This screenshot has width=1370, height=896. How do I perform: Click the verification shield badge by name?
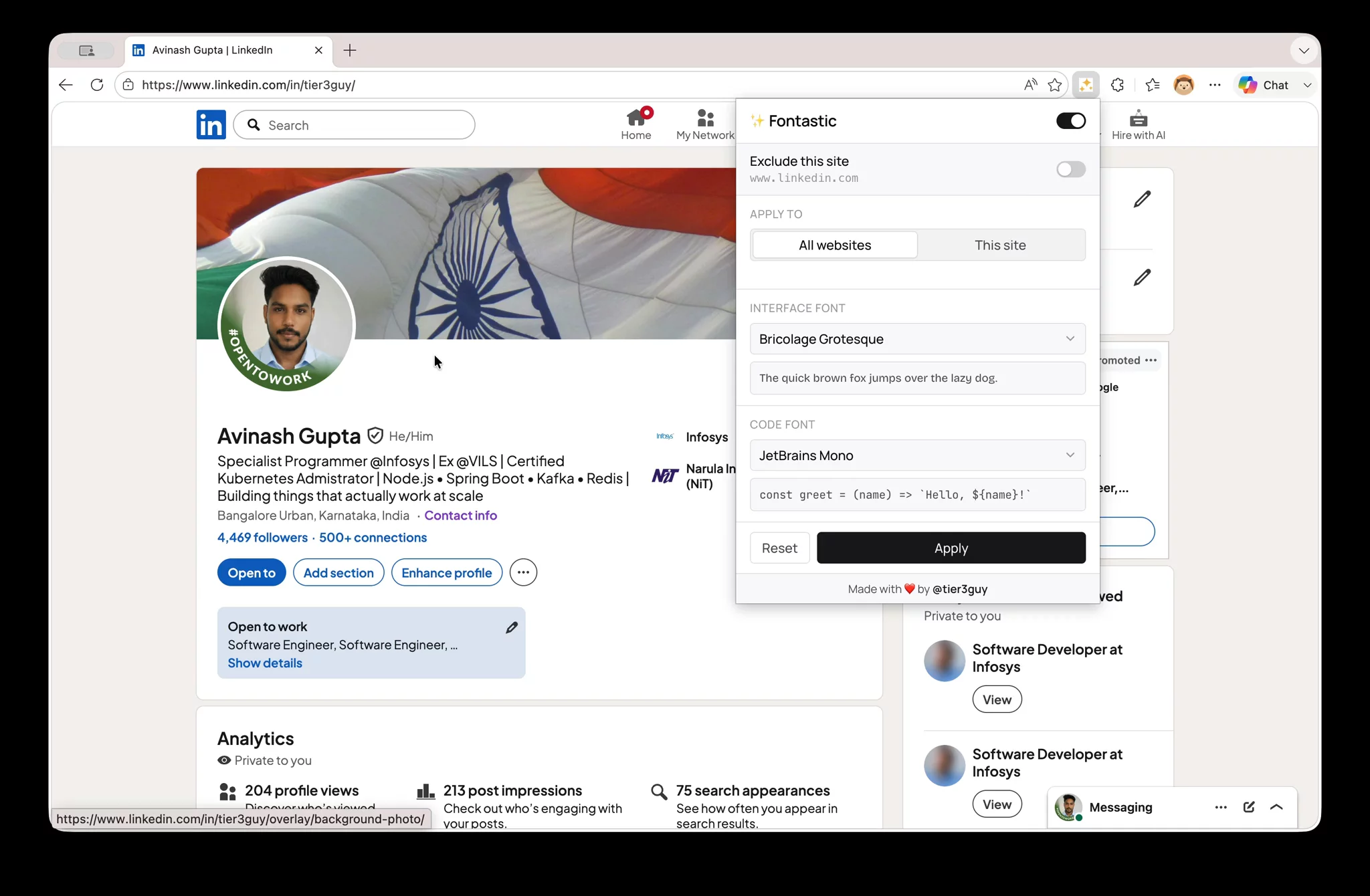375,436
